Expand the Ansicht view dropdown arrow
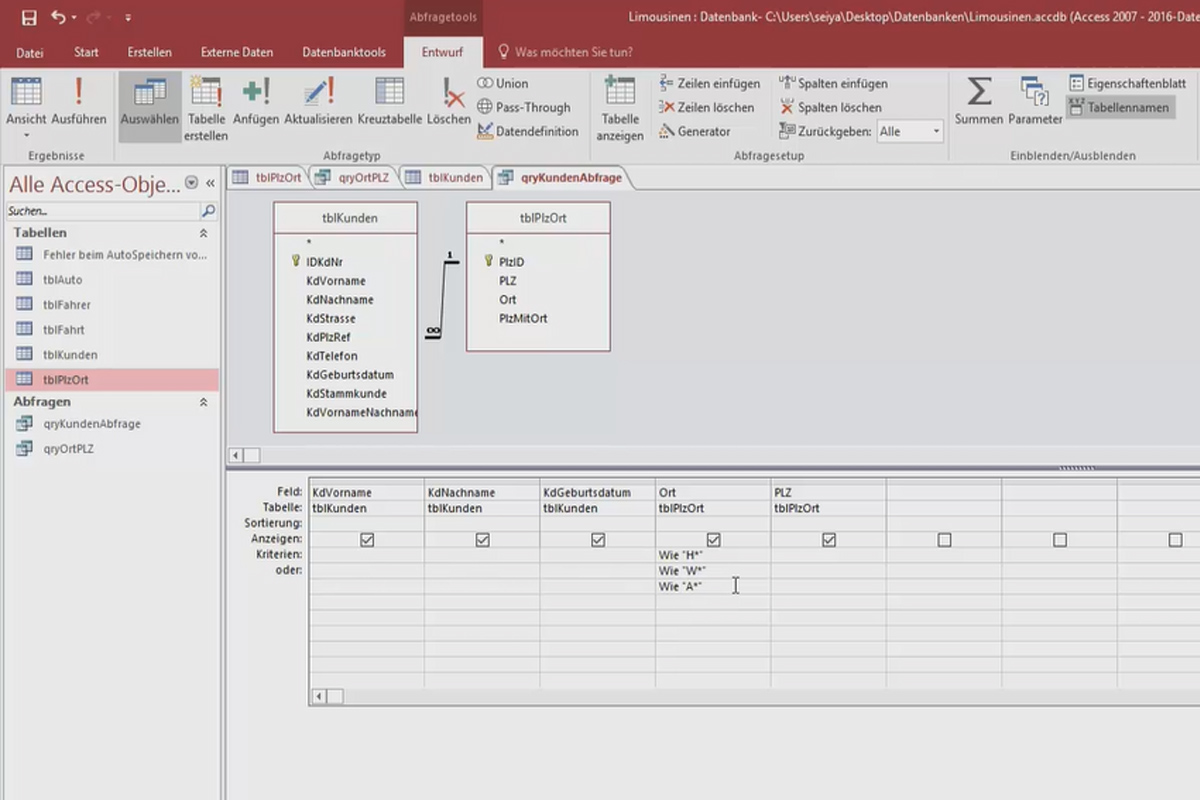The width and height of the screenshot is (1200, 800). pyautogui.click(x=26, y=136)
